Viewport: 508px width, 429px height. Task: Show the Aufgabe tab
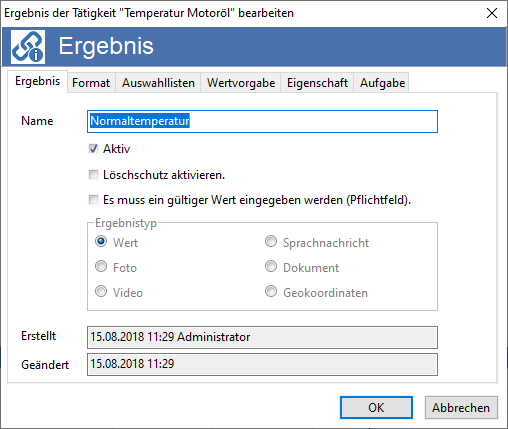(382, 83)
